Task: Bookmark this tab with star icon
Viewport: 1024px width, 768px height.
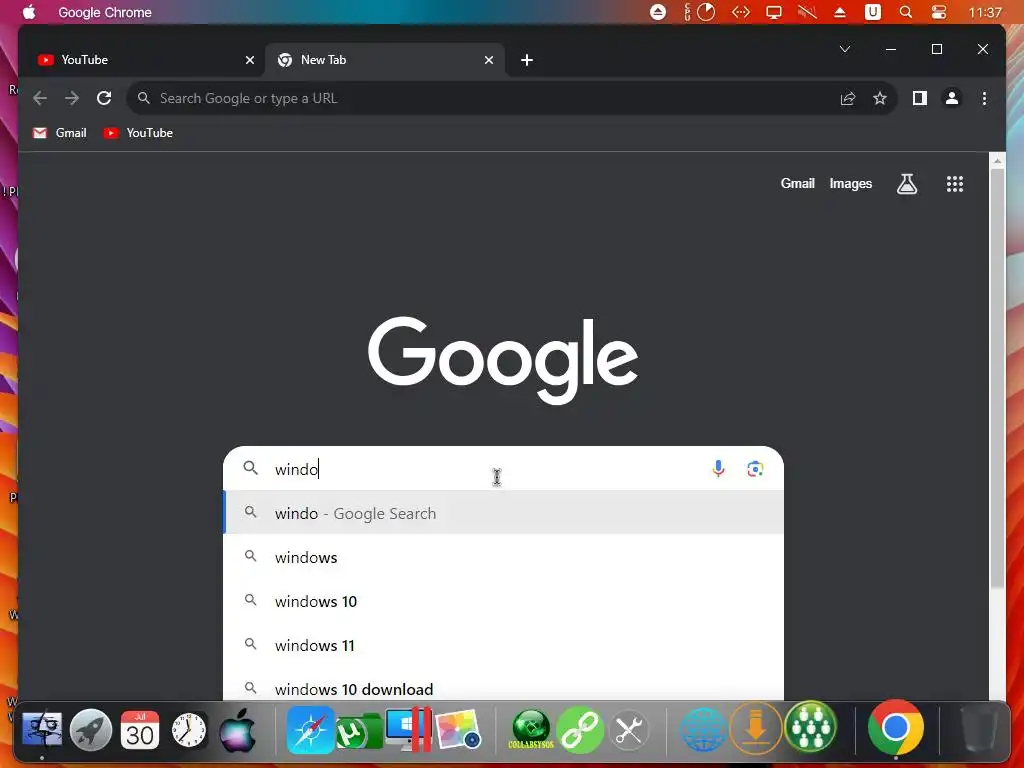Action: click(880, 98)
